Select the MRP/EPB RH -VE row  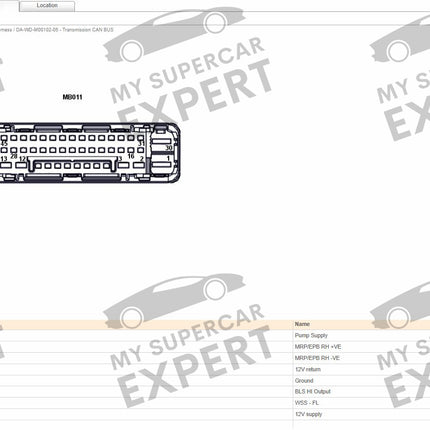click(215, 358)
